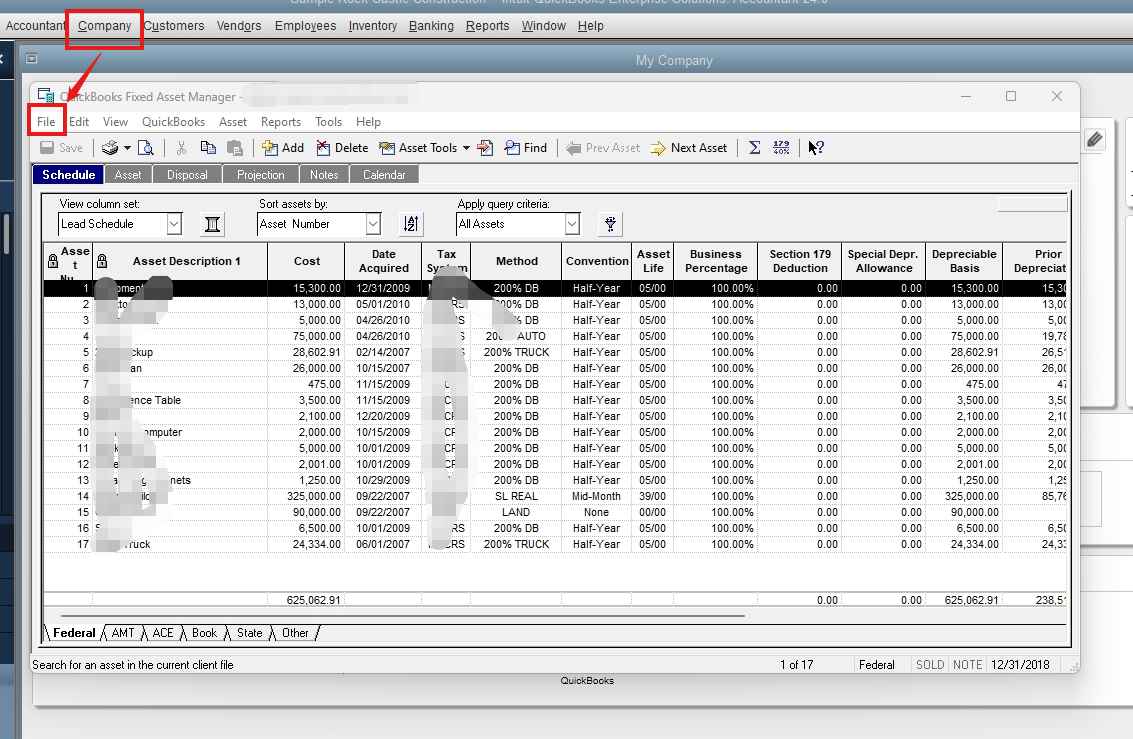Select the AMT basis tab

click(123, 633)
